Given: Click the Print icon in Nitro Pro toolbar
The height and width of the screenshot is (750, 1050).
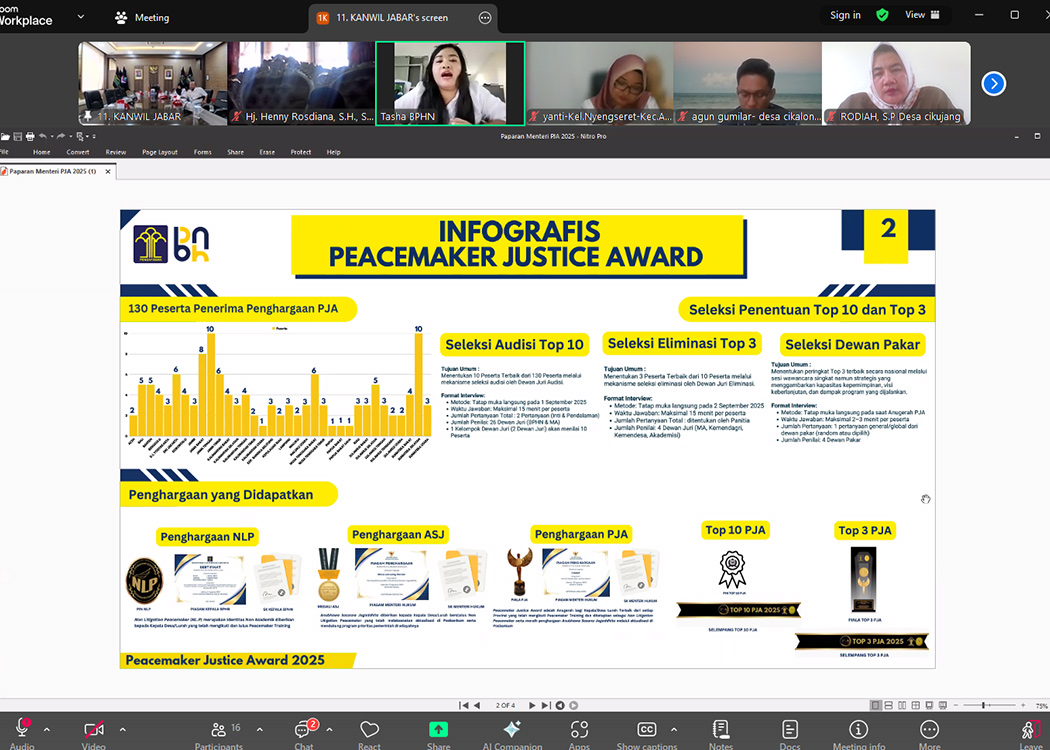Looking at the screenshot, I should (30, 137).
